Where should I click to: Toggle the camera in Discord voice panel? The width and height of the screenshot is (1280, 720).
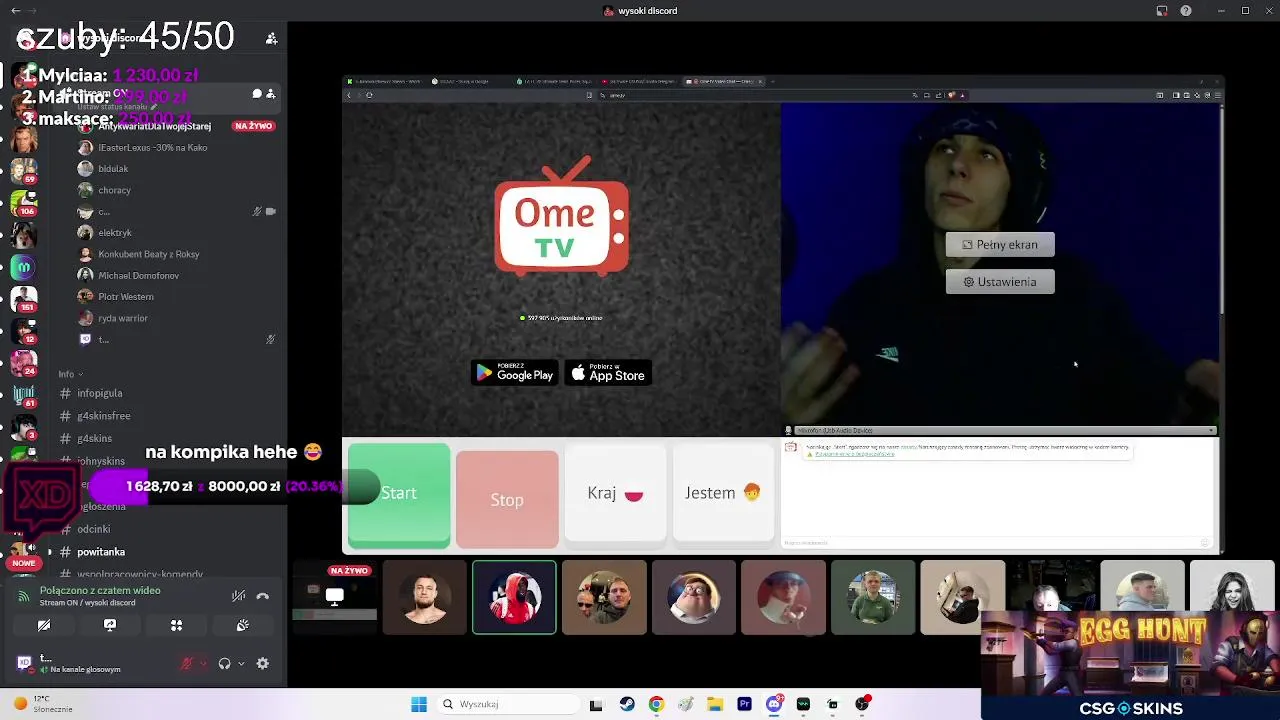[44, 625]
